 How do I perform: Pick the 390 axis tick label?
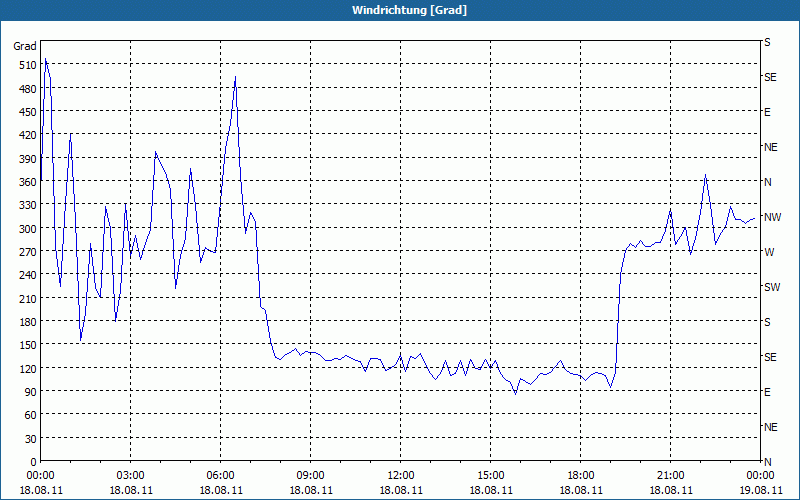pos(28,159)
